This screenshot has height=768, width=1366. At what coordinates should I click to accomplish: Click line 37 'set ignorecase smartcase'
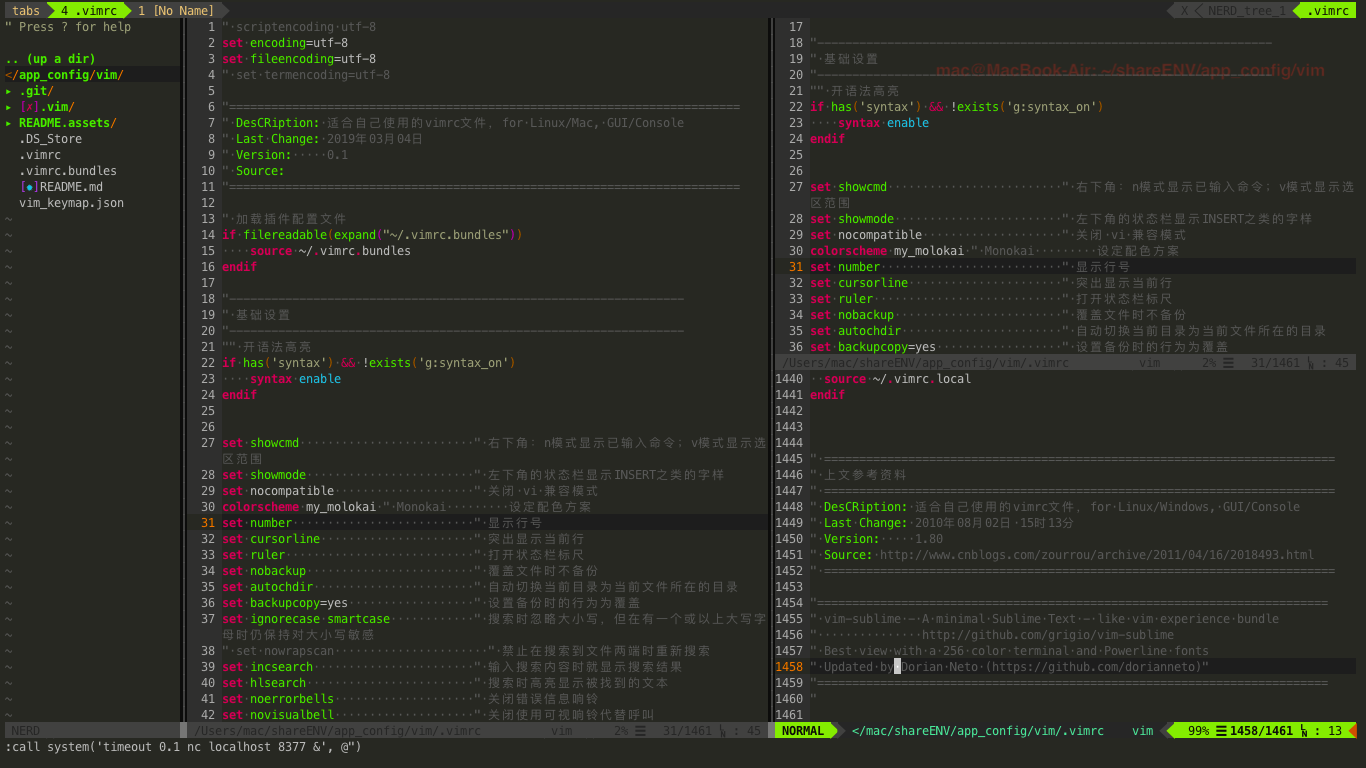pyautogui.click(x=306, y=619)
